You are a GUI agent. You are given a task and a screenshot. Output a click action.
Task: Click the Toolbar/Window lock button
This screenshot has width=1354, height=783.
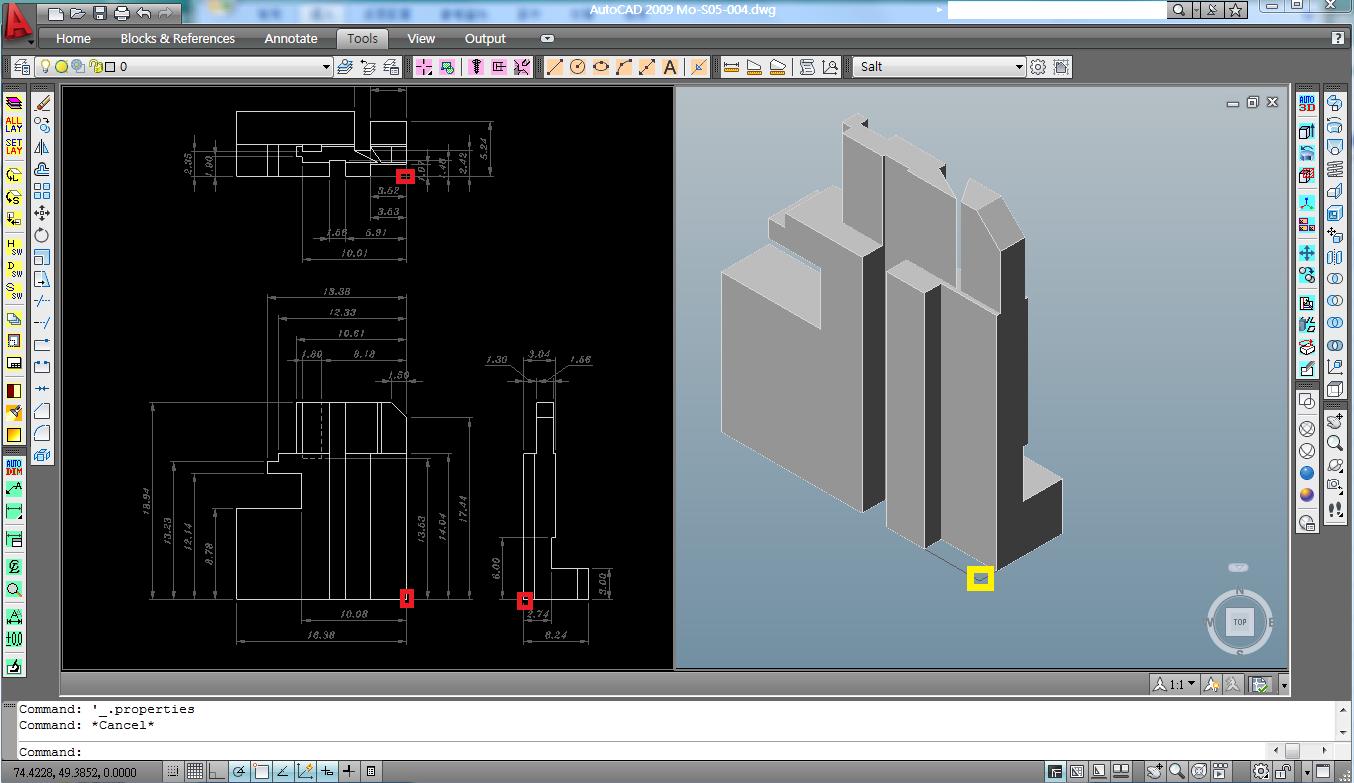coord(1283,771)
